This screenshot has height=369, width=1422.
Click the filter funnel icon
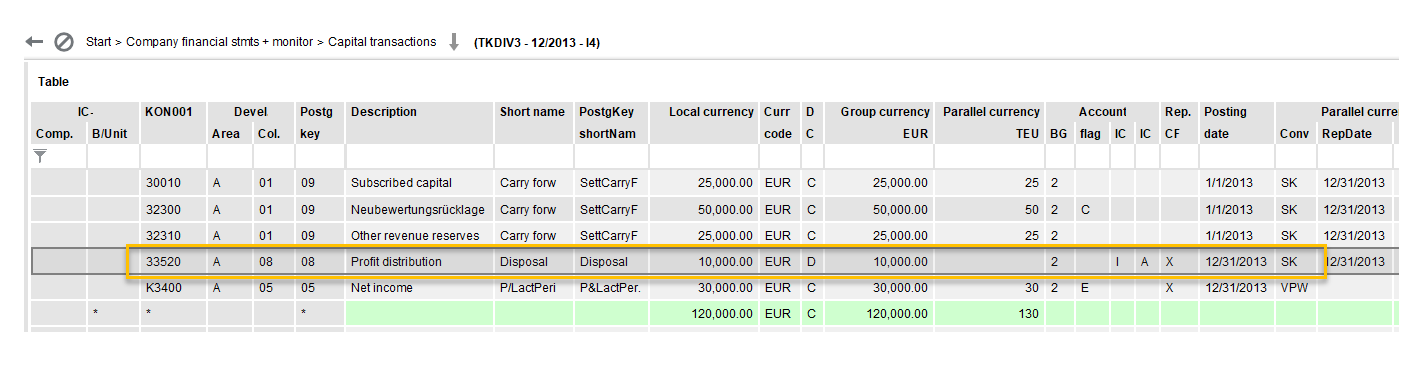tap(40, 155)
